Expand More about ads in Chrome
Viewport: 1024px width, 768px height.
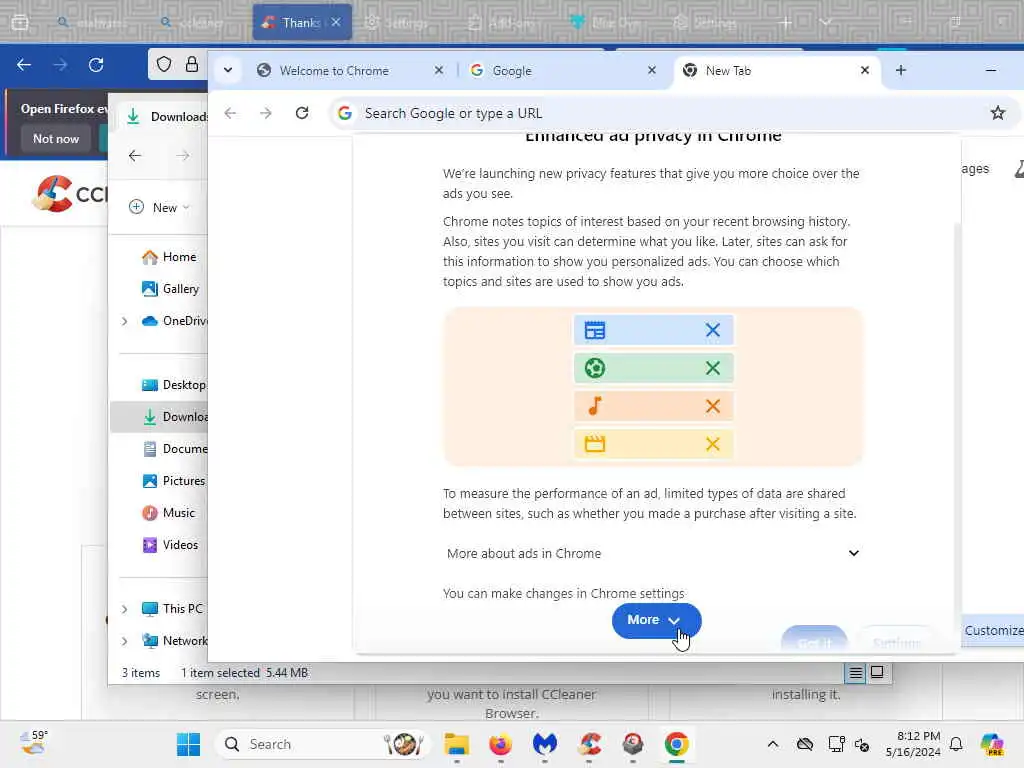[652, 553]
